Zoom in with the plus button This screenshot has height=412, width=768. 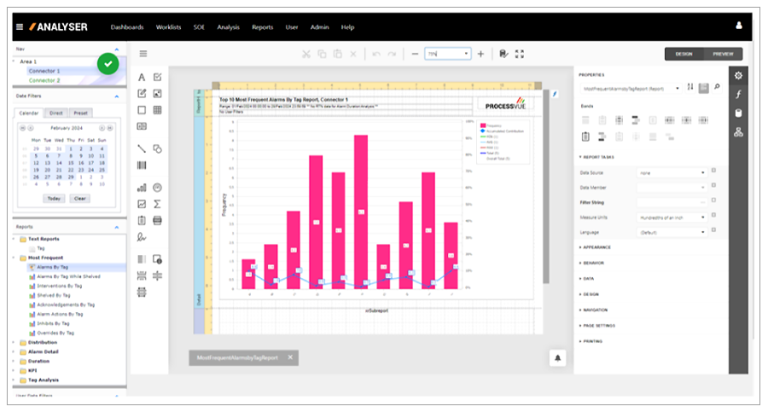(x=480, y=54)
